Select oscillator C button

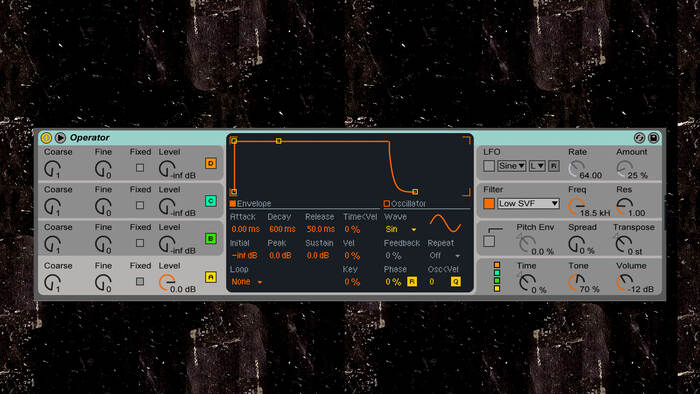click(211, 201)
